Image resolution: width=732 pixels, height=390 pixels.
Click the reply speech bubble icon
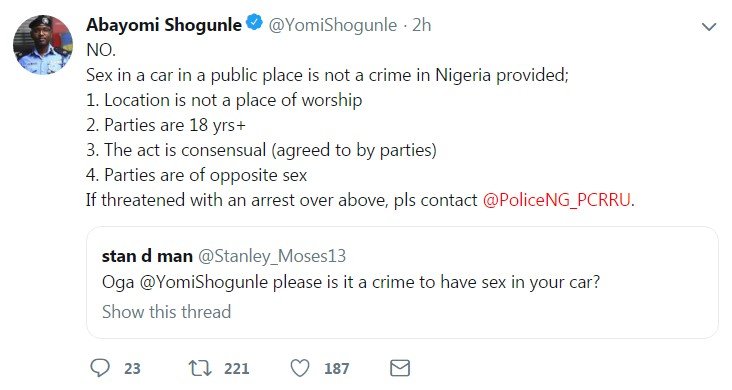click(x=100, y=368)
